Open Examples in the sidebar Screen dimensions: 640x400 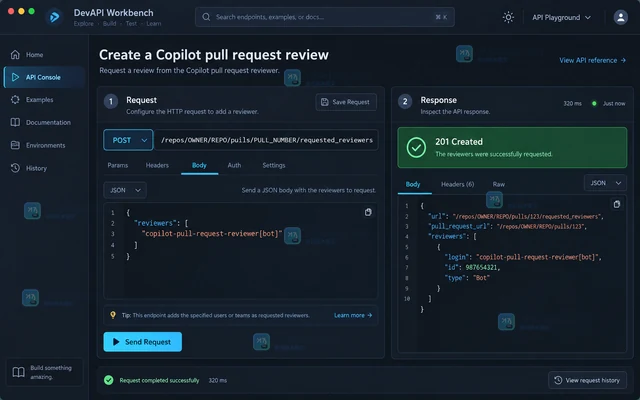click(x=44, y=100)
